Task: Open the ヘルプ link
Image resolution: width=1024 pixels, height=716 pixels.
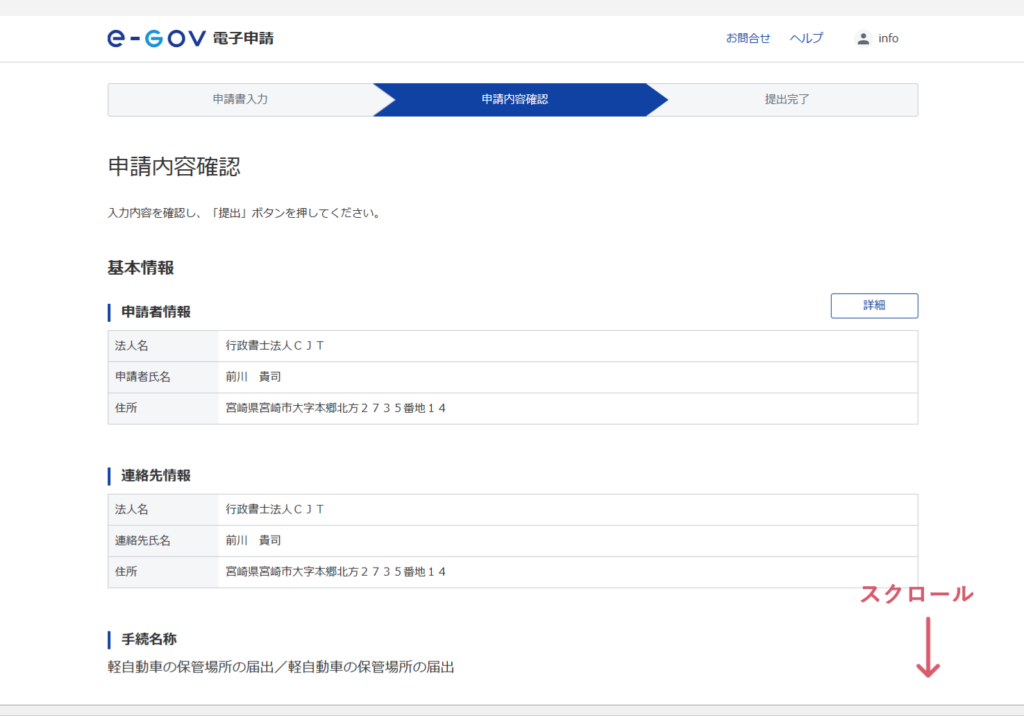Action: (806, 39)
